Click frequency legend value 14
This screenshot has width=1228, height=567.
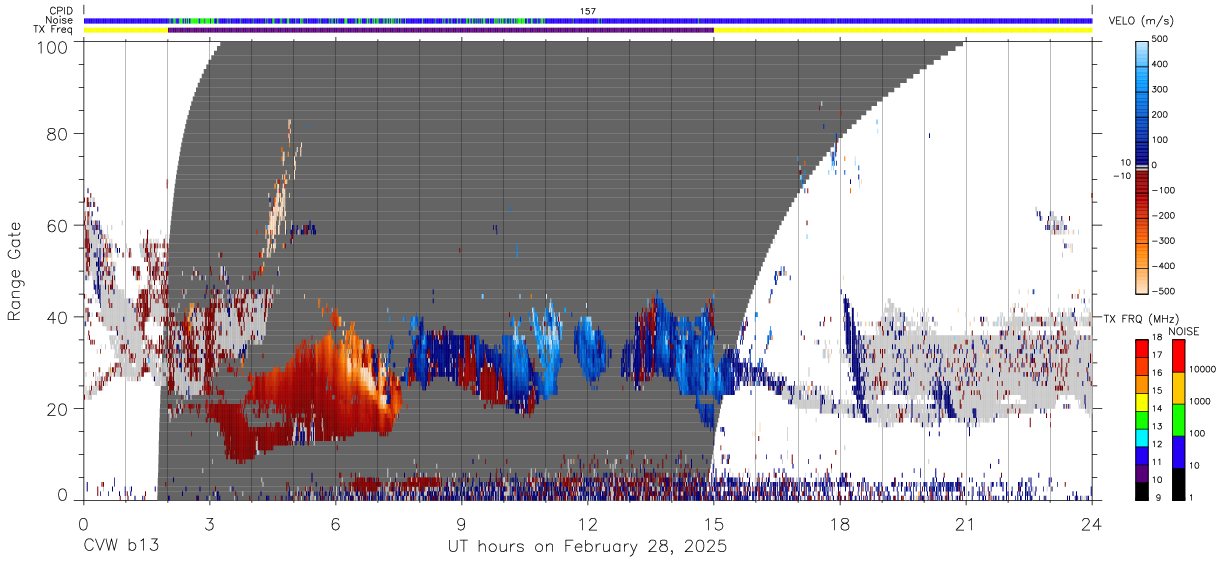[1156, 410]
